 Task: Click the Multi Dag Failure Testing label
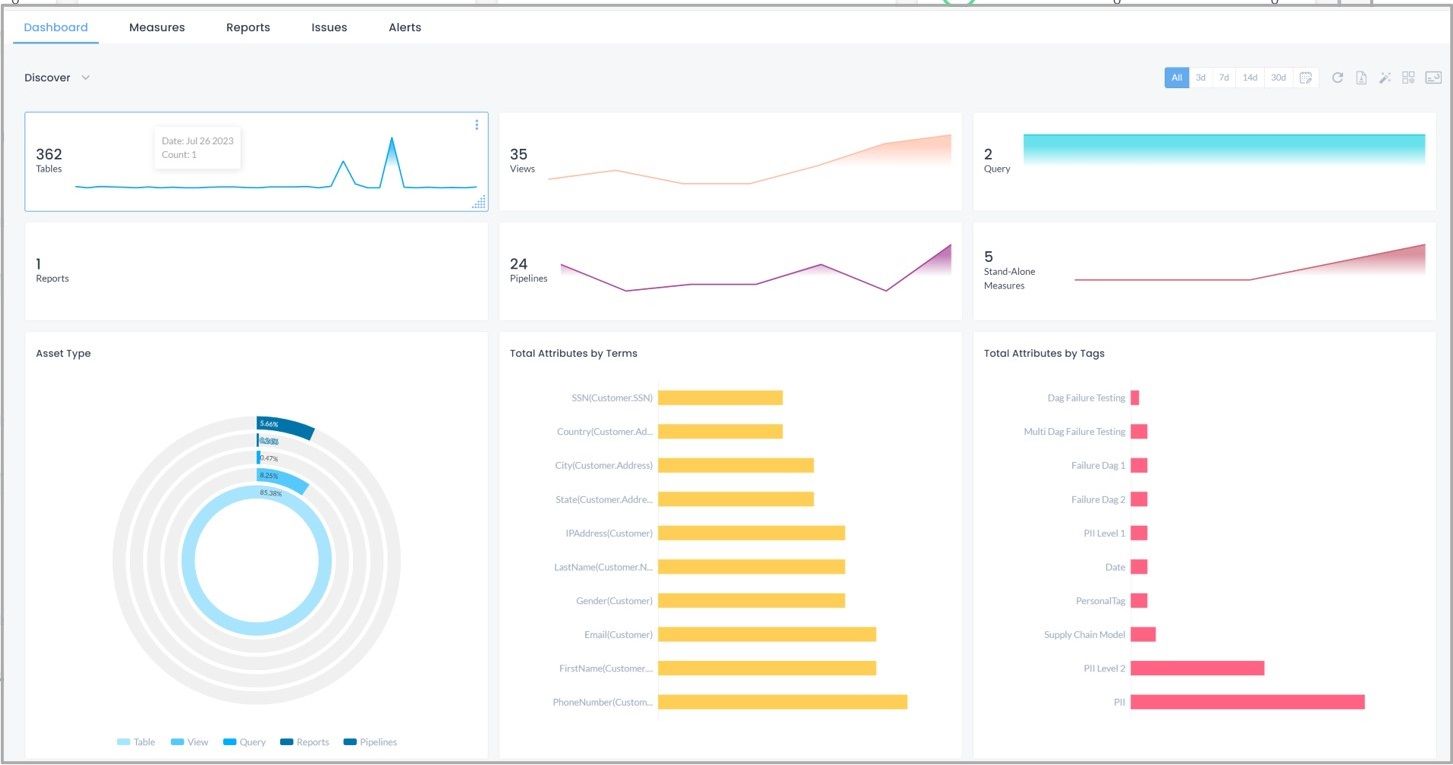(1074, 432)
